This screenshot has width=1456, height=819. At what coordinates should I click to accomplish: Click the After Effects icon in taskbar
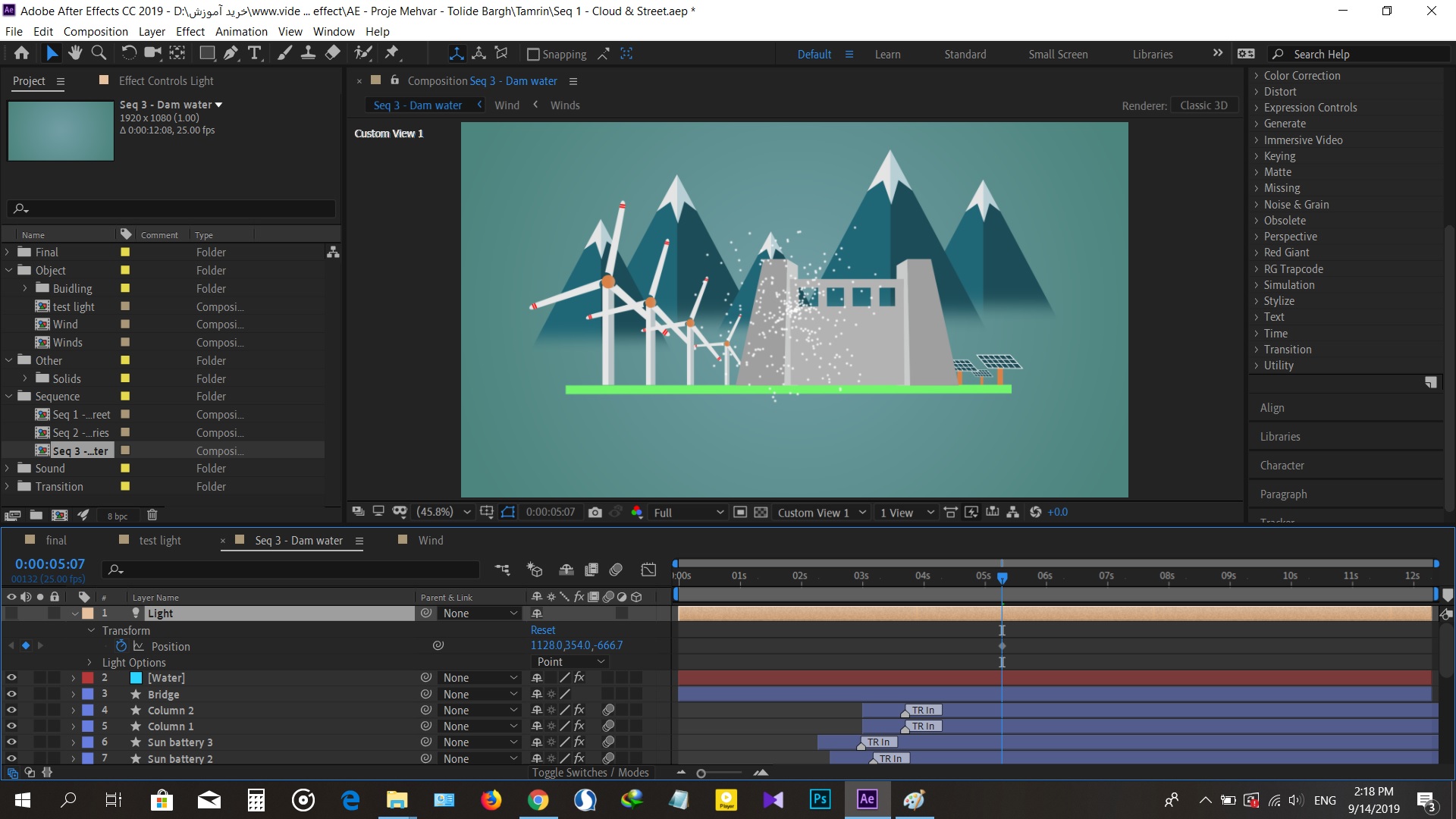coord(866,799)
